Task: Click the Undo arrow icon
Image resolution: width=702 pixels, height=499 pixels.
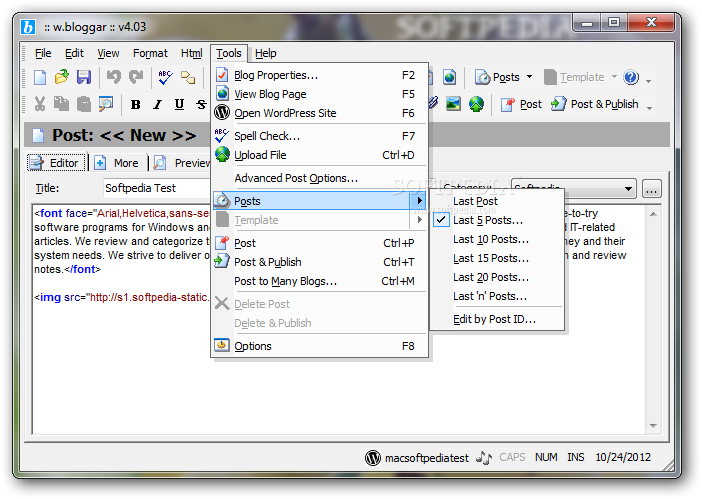Action: tap(114, 77)
